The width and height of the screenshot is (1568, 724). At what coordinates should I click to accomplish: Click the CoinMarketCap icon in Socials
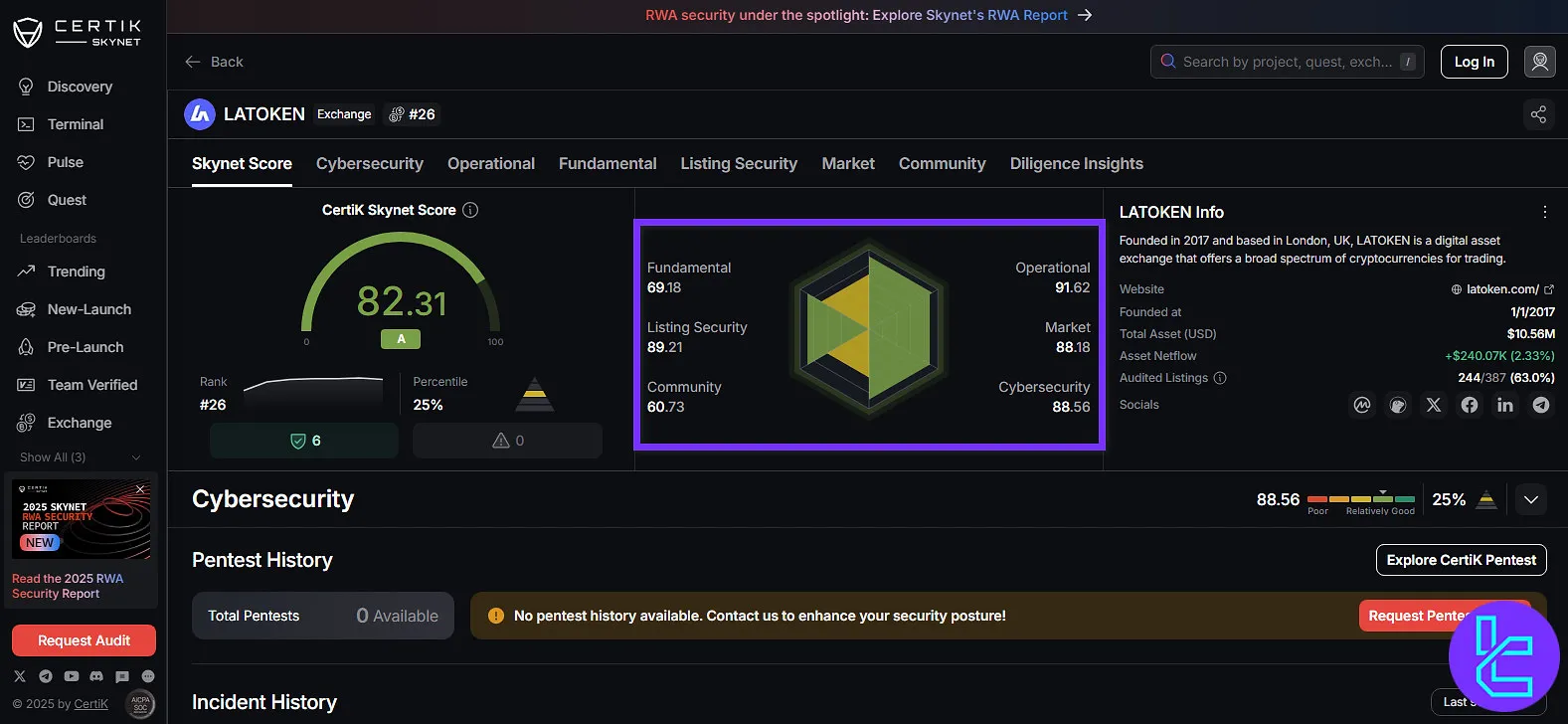(1361, 405)
